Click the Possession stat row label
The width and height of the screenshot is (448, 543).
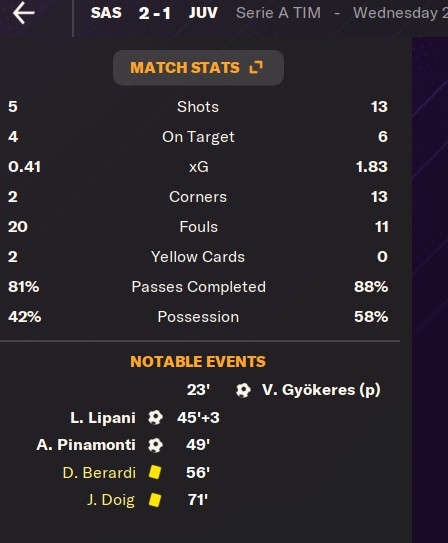tap(198, 317)
